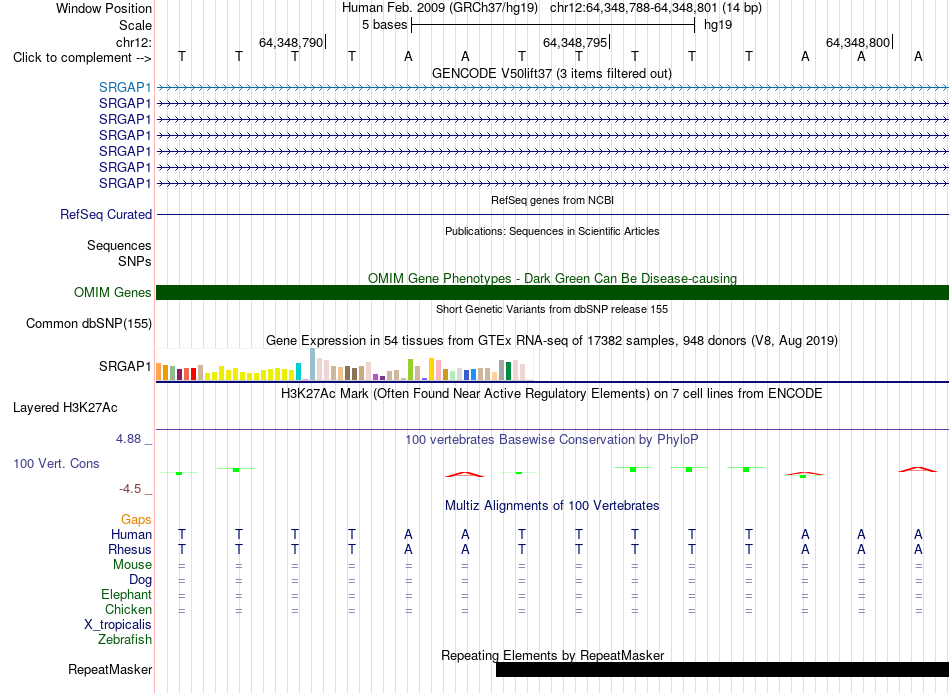Click the 100 Vert. Cons label
Image resolution: width=950 pixels, height=693 pixels.
click(x=56, y=463)
